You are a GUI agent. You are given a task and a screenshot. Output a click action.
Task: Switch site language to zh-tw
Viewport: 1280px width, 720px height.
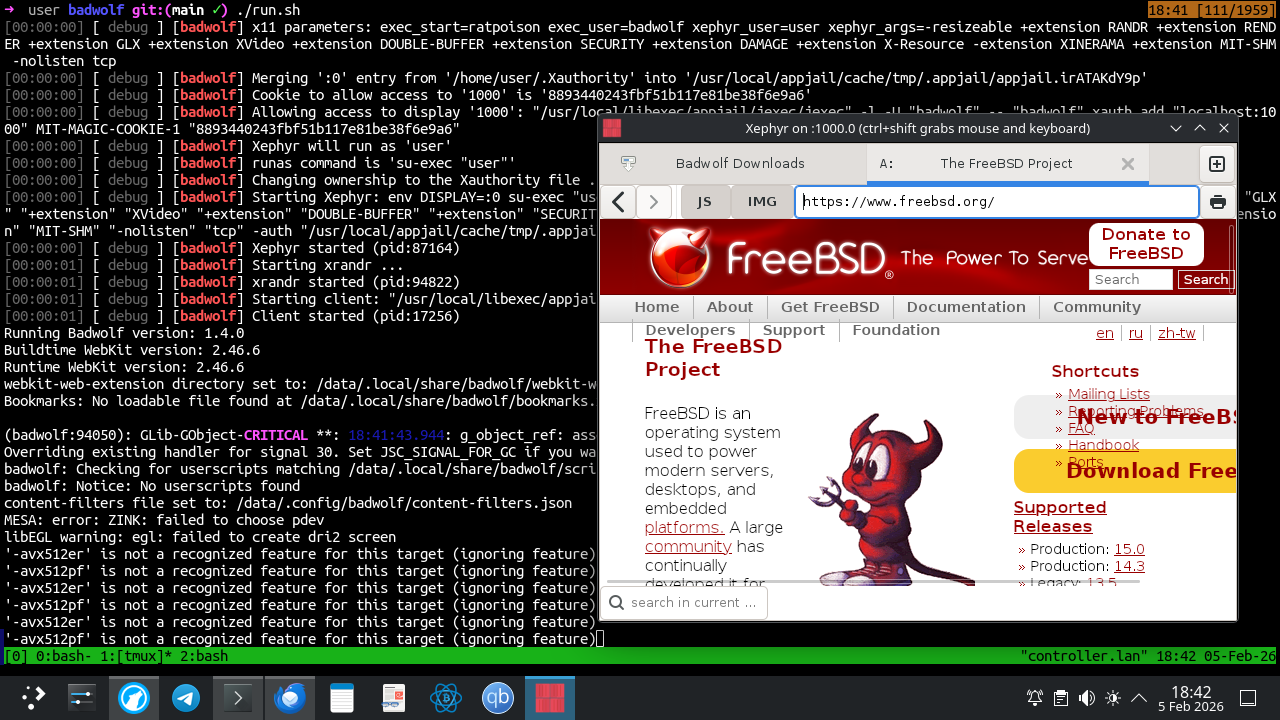click(x=1177, y=333)
